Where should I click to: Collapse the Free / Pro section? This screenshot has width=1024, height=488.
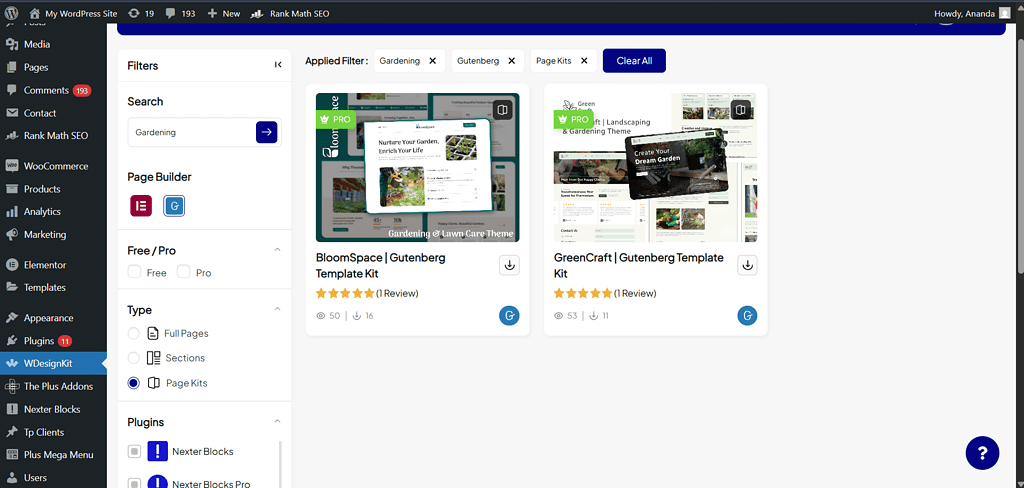click(277, 250)
